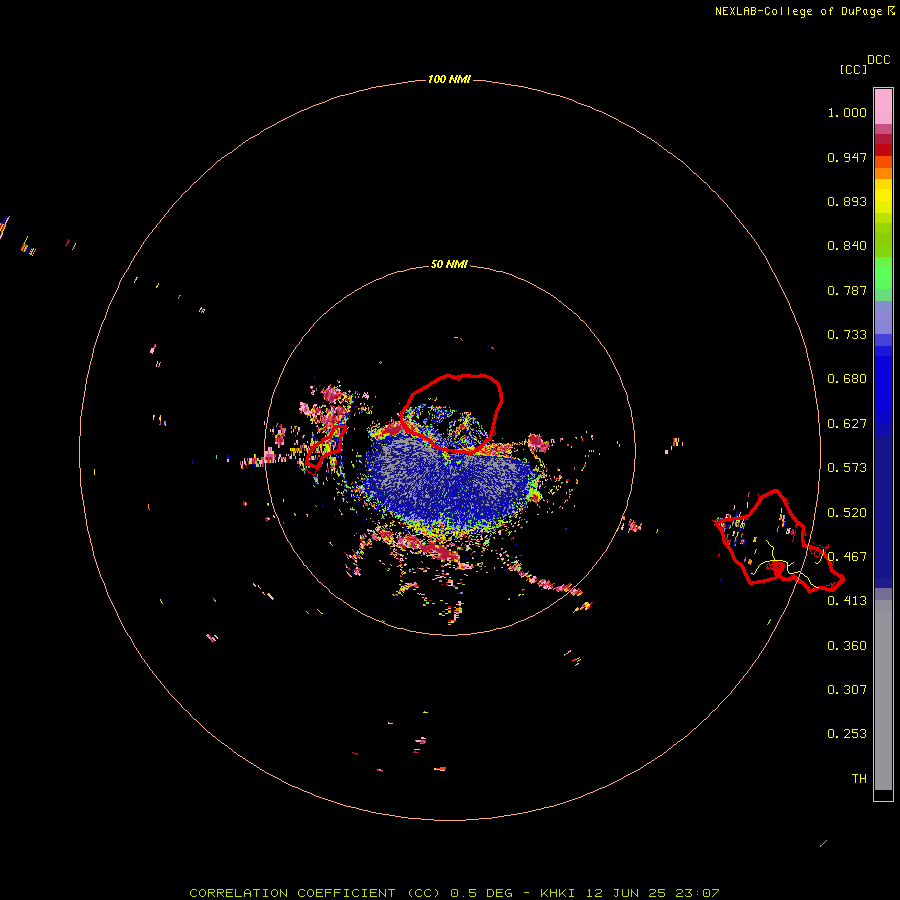Click the 0.360 scale value

coord(847,646)
